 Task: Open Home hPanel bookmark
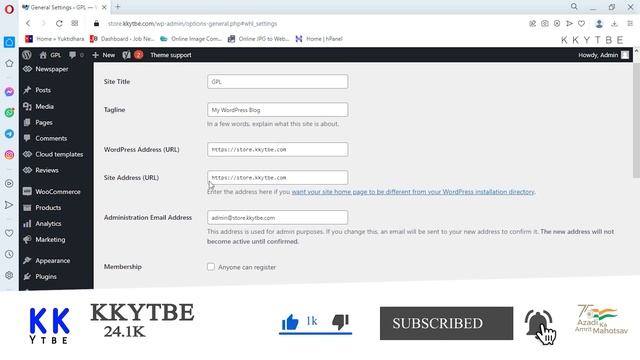(x=319, y=39)
